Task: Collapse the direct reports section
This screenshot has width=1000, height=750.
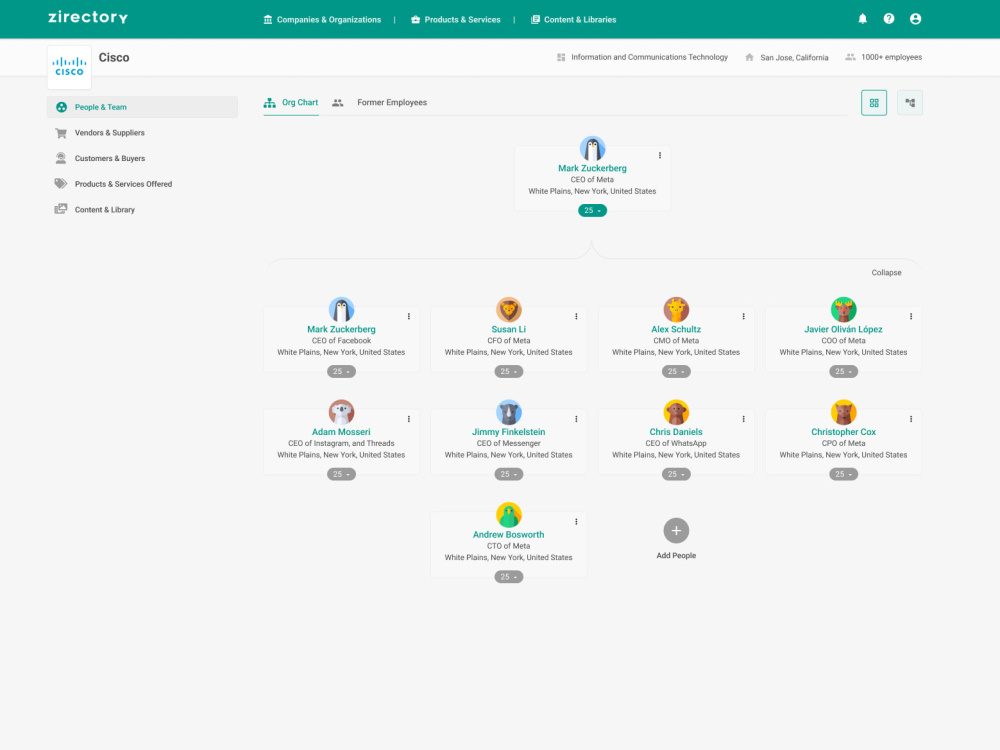Action: point(886,272)
